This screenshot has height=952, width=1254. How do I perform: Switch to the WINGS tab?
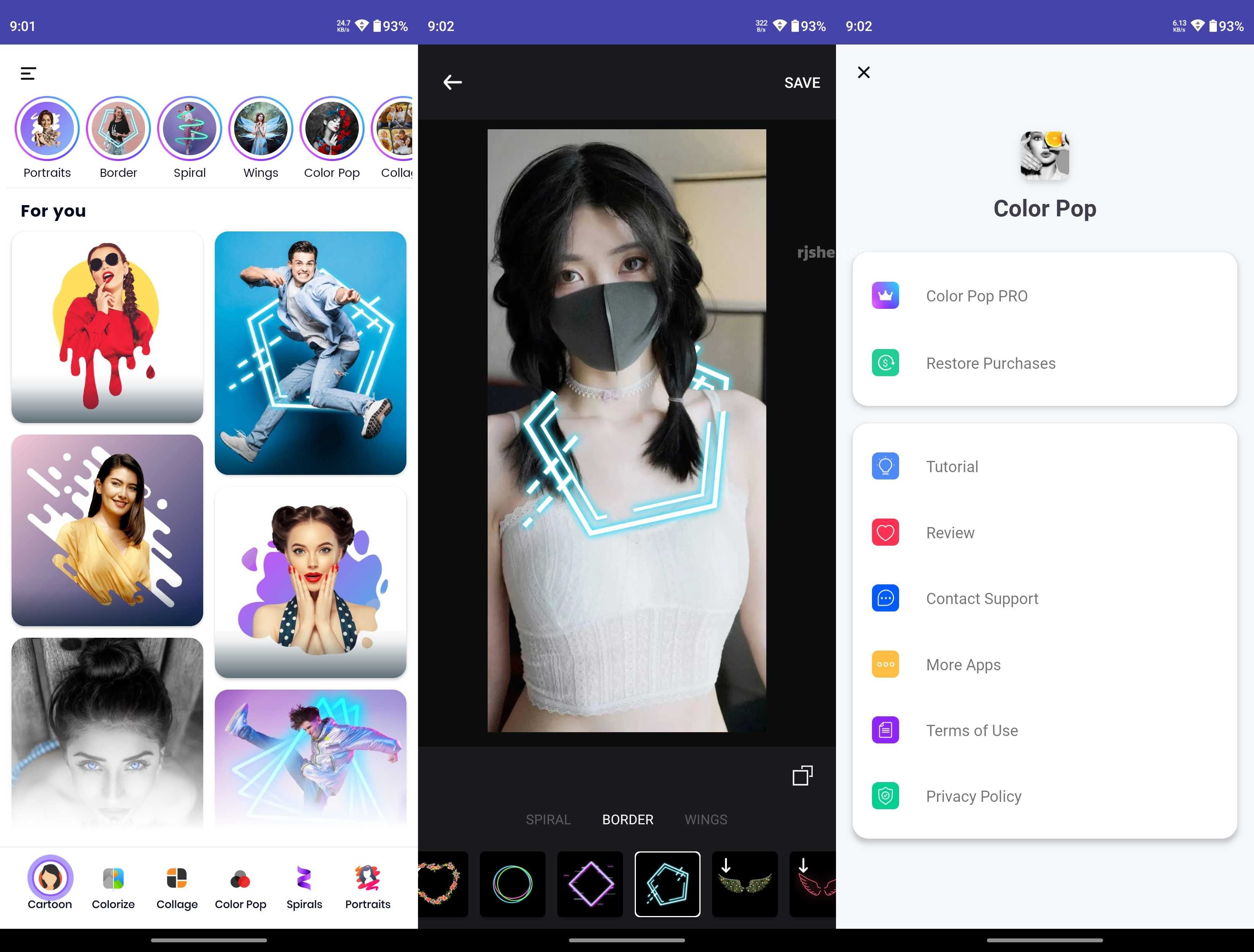click(706, 819)
